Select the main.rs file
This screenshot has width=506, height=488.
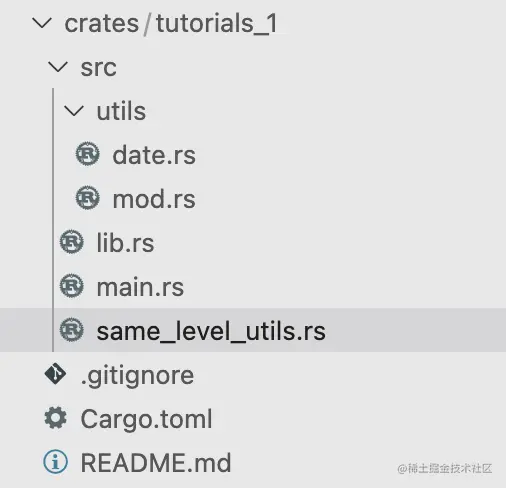tap(140, 287)
